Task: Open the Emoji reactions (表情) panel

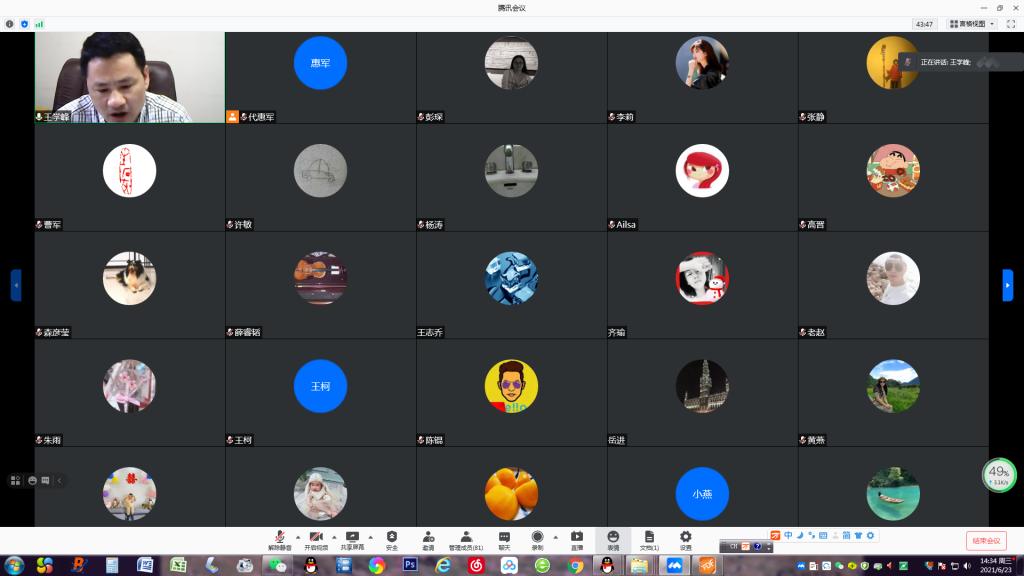Action: [x=613, y=540]
